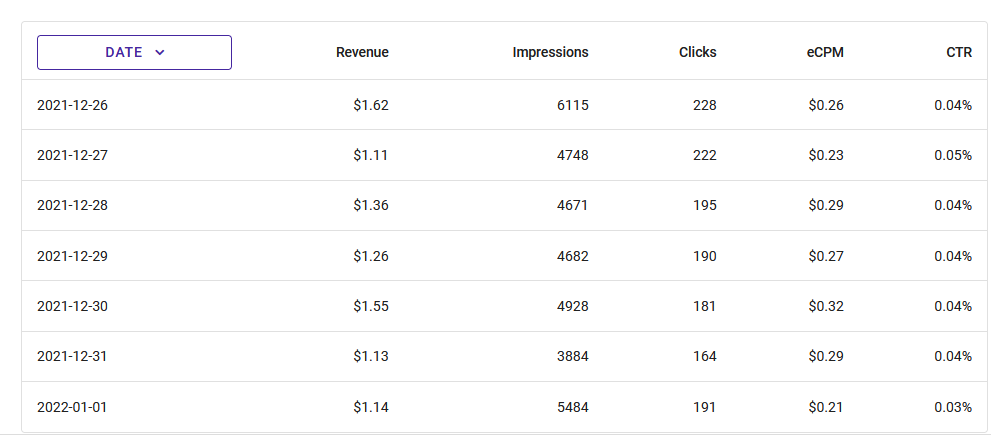Click the 0.05% CTR value

pos(953,155)
